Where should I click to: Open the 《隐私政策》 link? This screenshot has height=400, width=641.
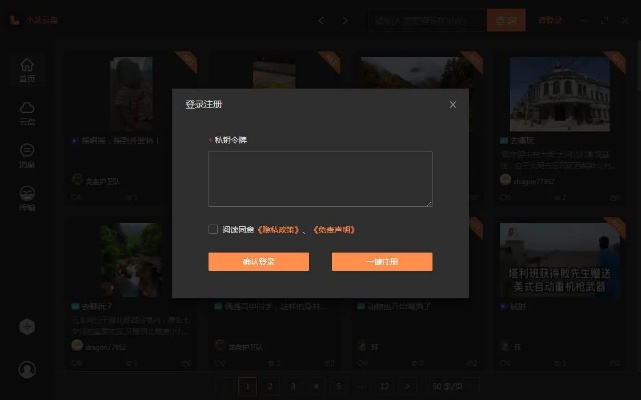[x=278, y=230]
